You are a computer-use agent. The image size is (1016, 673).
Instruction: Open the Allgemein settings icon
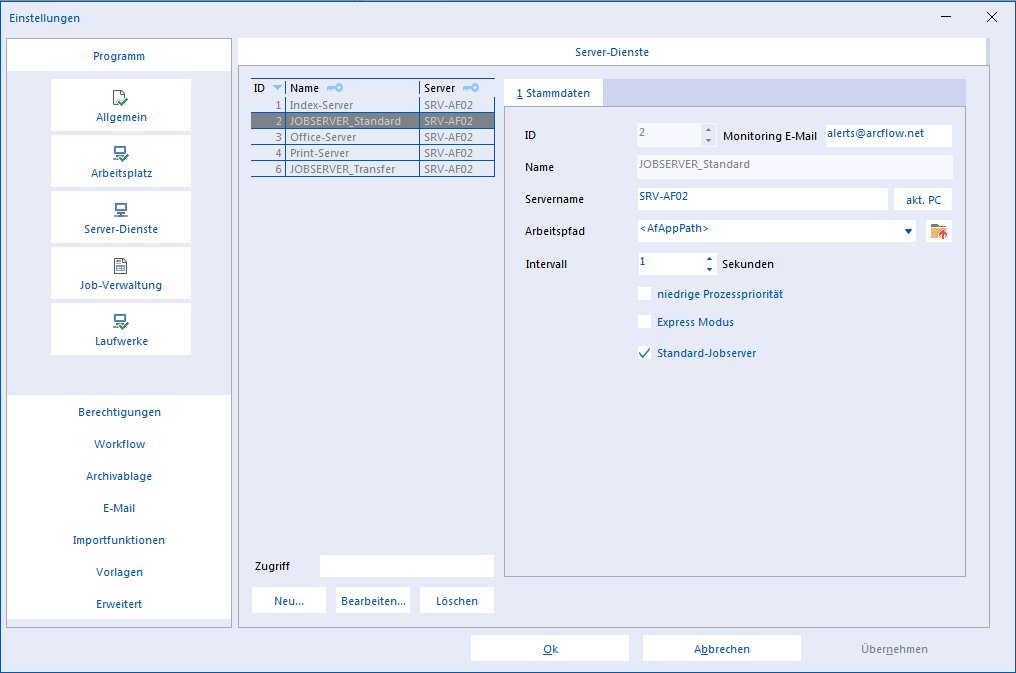coord(121,98)
